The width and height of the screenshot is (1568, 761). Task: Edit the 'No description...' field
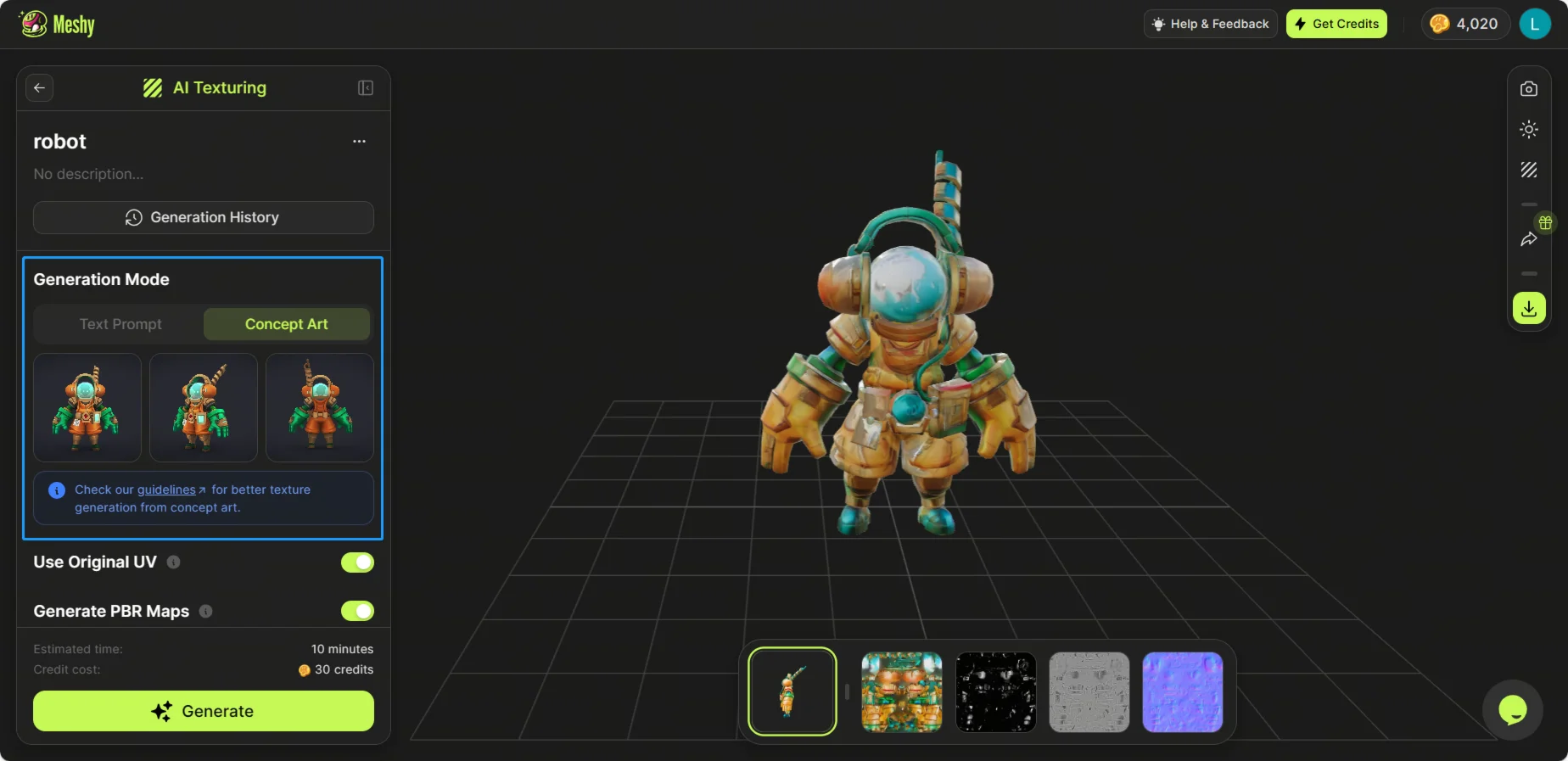(88, 174)
